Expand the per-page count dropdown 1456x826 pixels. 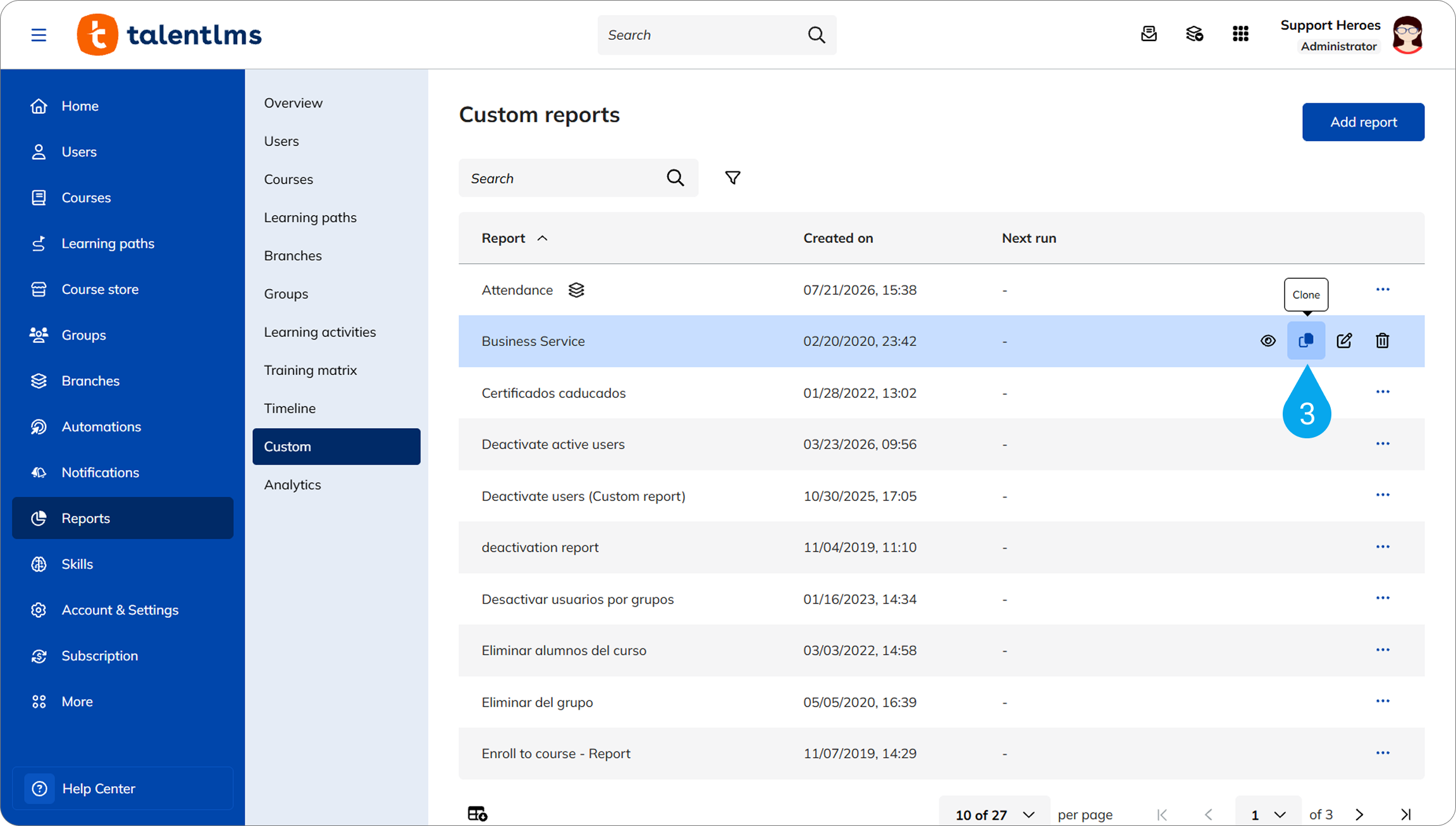(994, 815)
